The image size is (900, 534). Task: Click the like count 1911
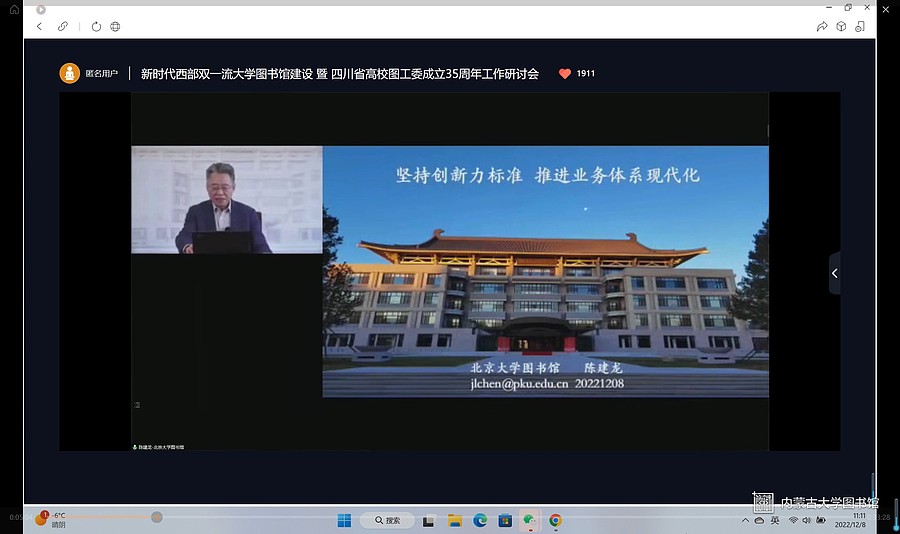[585, 73]
